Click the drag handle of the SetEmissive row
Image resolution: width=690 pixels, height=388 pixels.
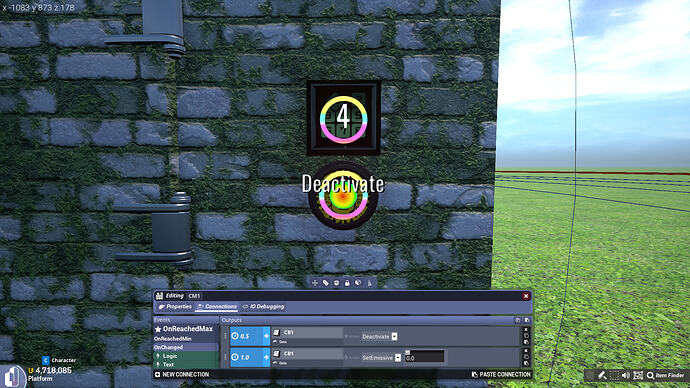225,357
